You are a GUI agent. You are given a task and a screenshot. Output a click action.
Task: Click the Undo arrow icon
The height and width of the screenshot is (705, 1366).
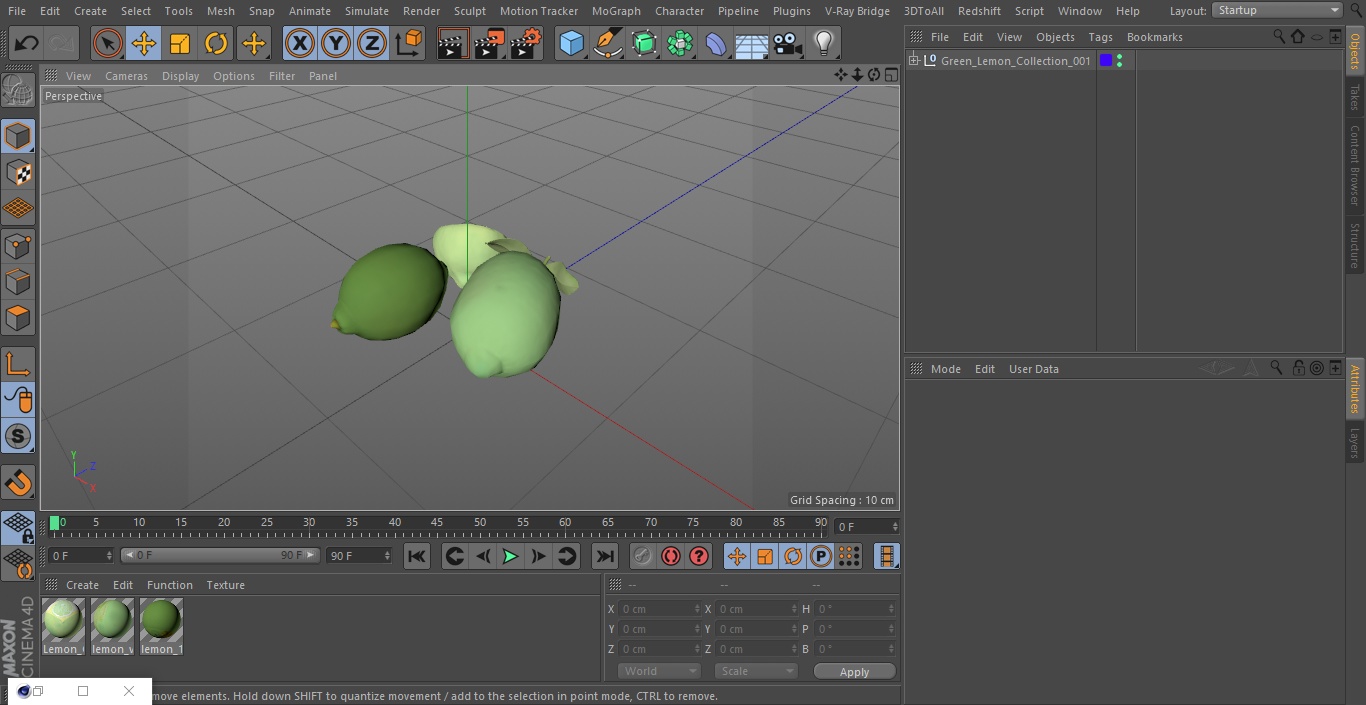(x=27, y=43)
